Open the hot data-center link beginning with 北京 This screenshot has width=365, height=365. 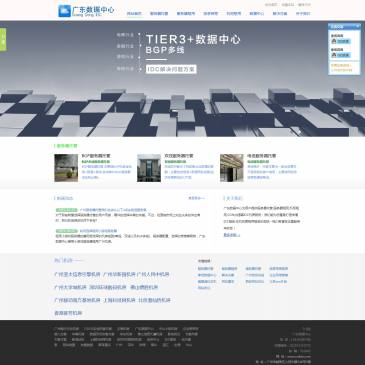[154, 300]
